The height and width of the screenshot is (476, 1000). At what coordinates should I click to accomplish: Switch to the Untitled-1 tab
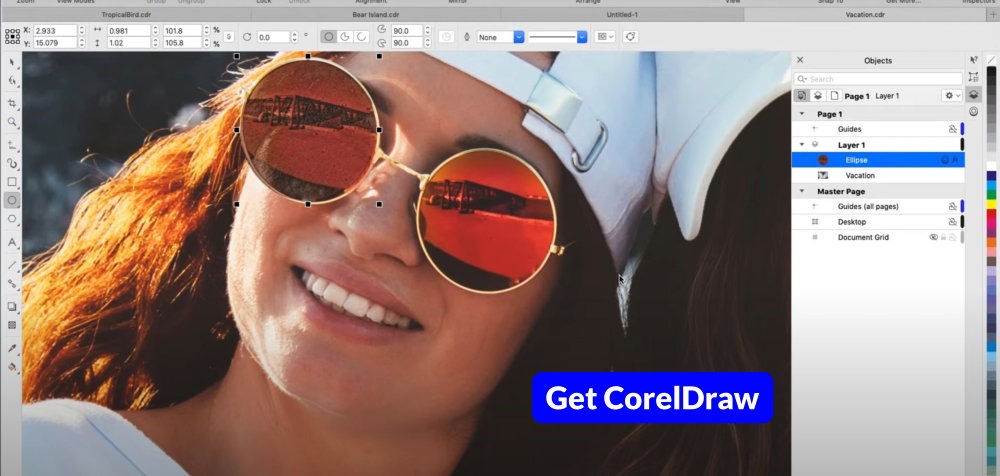pyautogui.click(x=622, y=14)
